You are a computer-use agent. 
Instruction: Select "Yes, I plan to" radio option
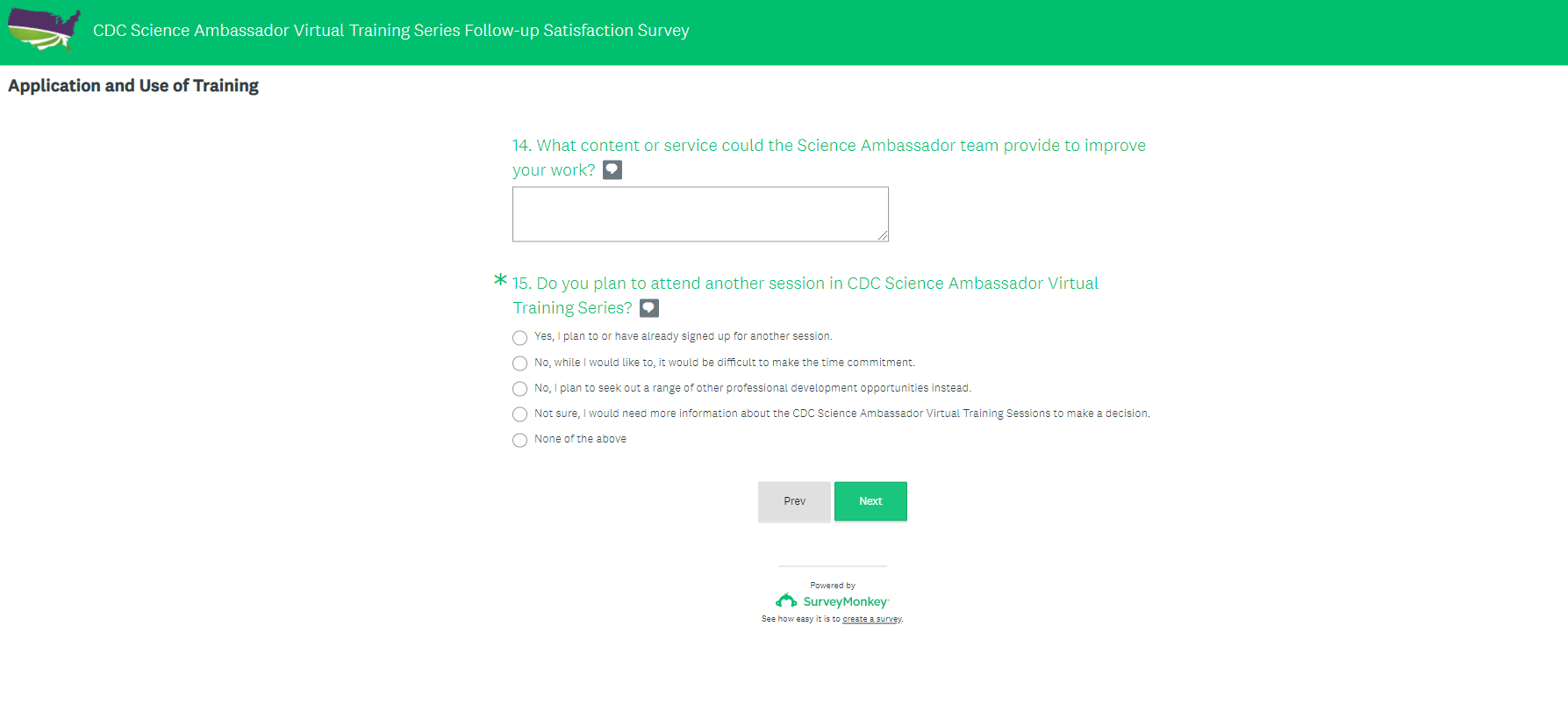[520, 338]
